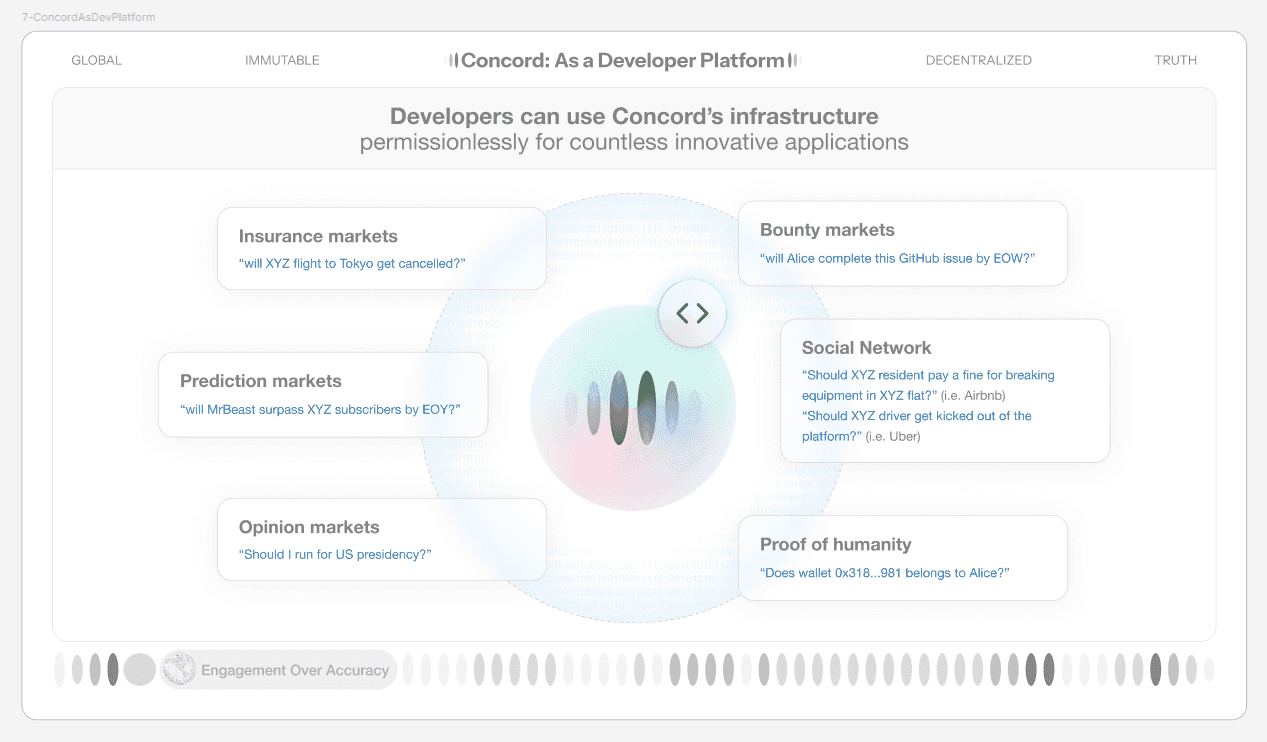Viewport: 1267px width, 742px height.
Task: Open the Opinion markets card
Action: pos(382,540)
